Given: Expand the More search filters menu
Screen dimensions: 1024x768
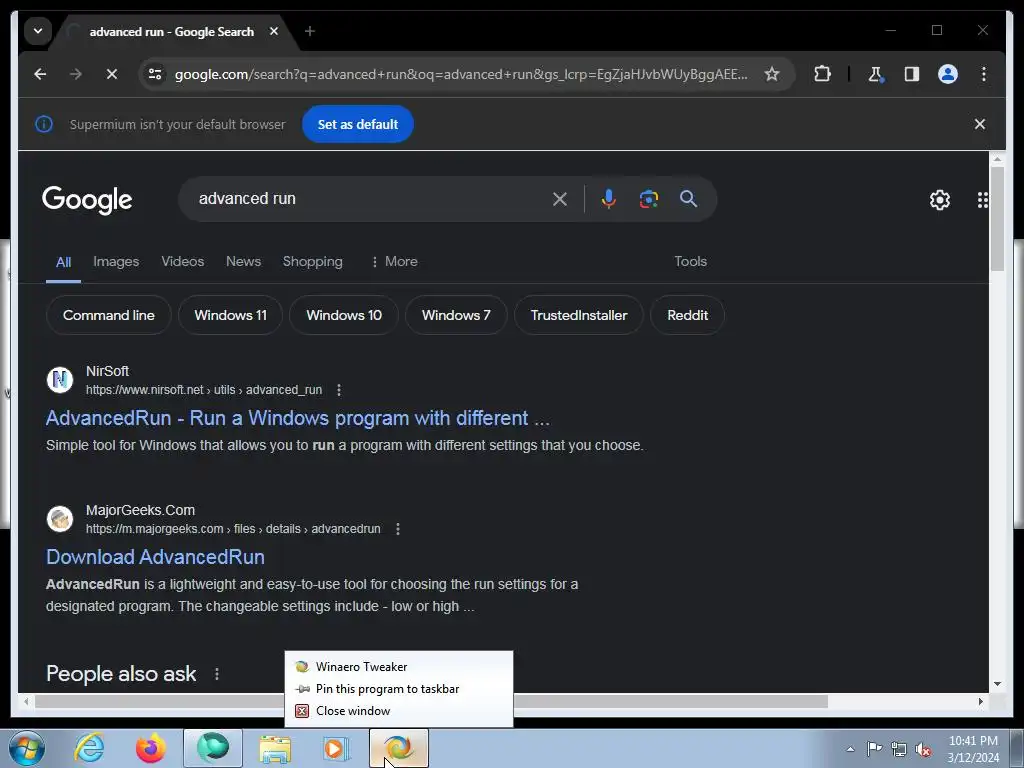Looking at the screenshot, I should (x=394, y=262).
